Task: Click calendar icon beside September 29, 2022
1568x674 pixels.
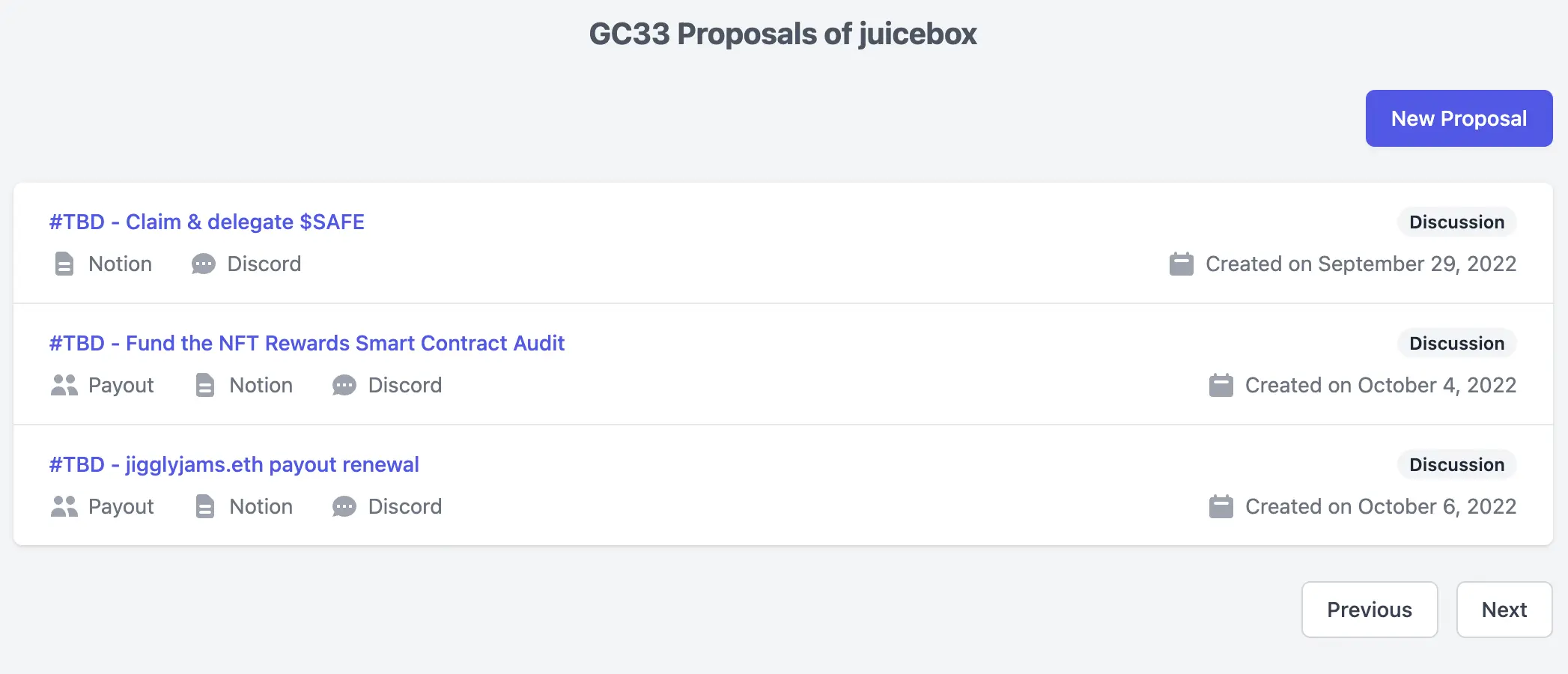Action: coord(1182,264)
